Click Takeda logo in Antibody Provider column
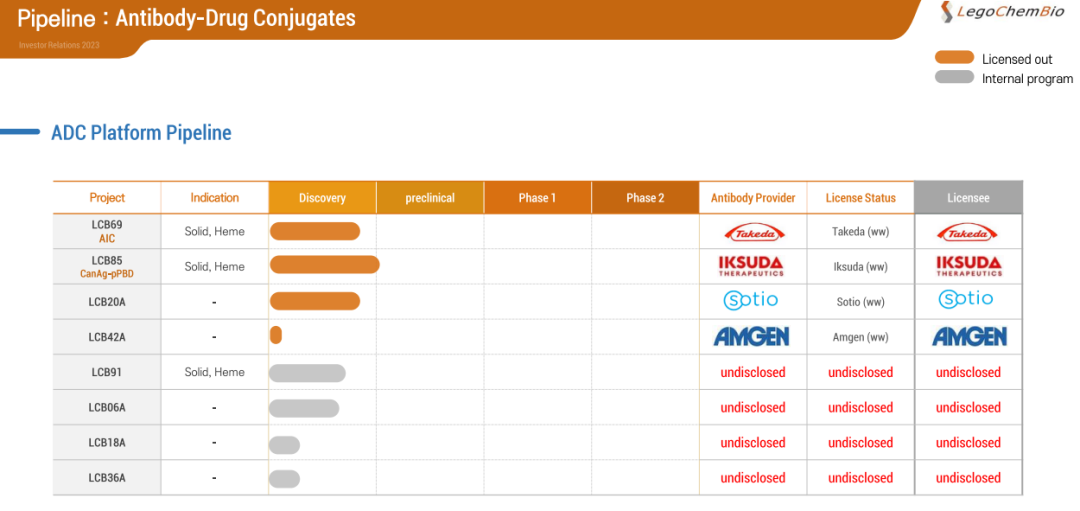Screen dimensions: 1080x511 753,232
